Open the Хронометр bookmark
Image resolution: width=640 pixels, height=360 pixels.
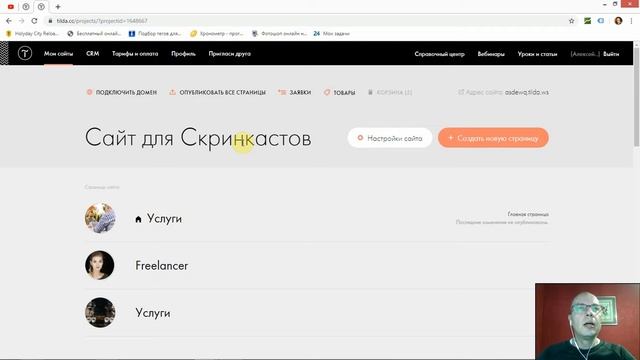[x=217, y=33]
